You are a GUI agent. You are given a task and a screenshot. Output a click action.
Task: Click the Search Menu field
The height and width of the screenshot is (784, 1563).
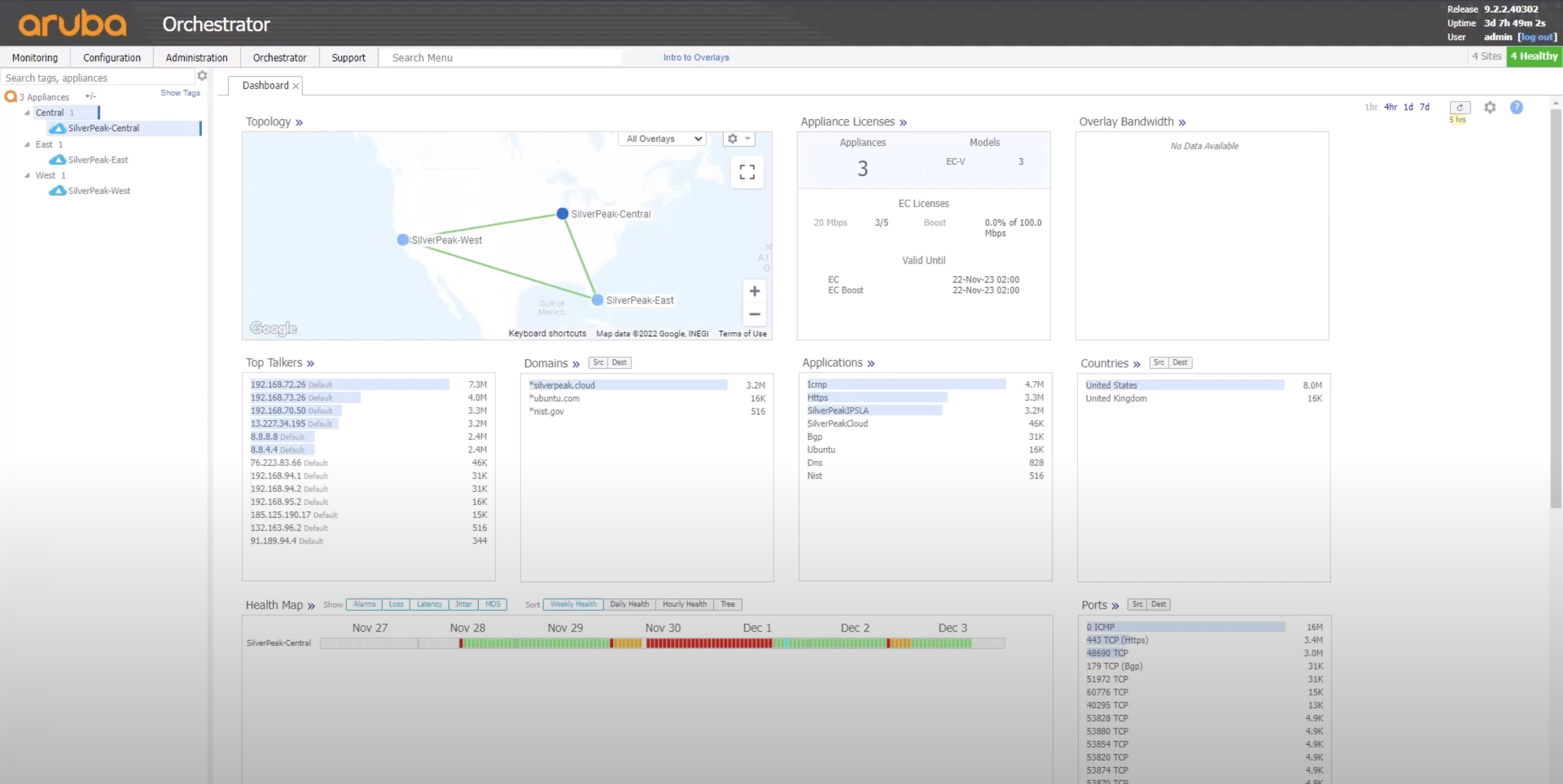500,58
